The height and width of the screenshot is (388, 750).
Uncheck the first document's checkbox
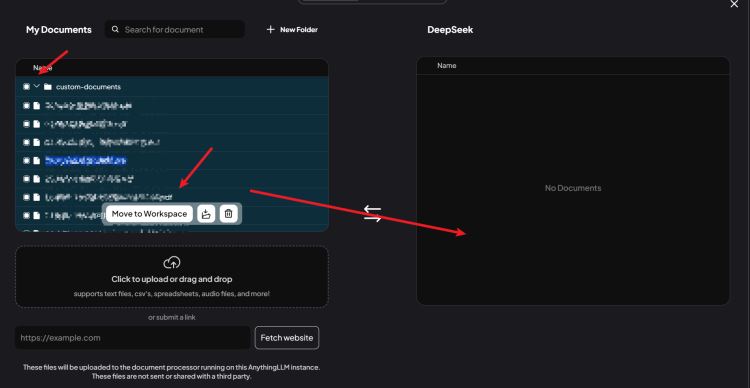26,106
